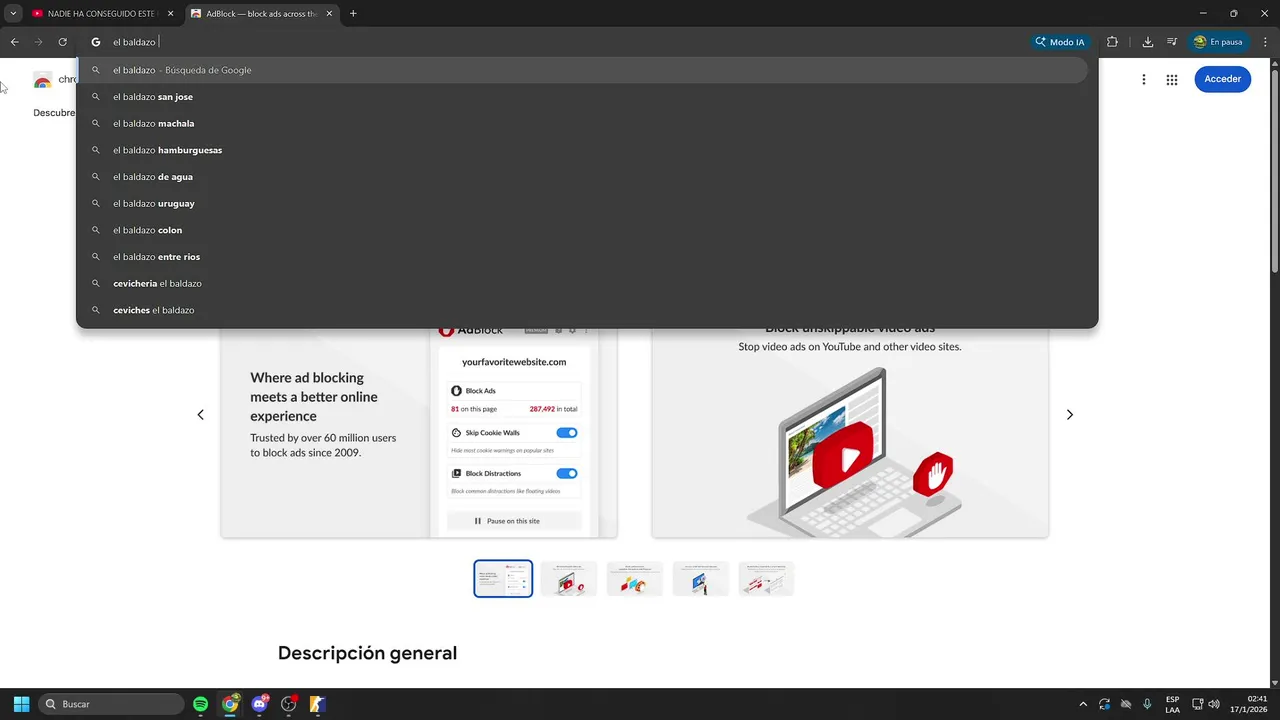Show the previous carousel screenshot
Image resolution: width=1280 pixels, height=720 pixels.
point(200,414)
